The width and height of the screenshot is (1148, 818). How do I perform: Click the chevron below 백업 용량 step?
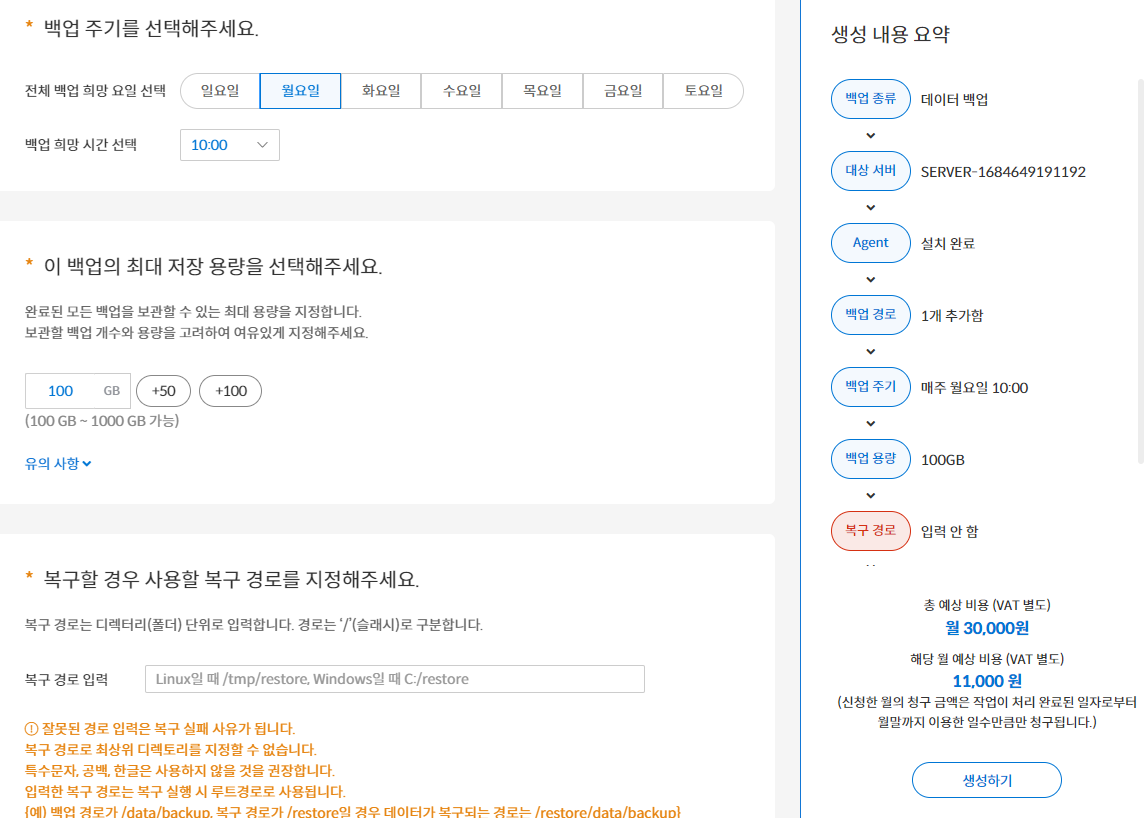coord(871,496)
